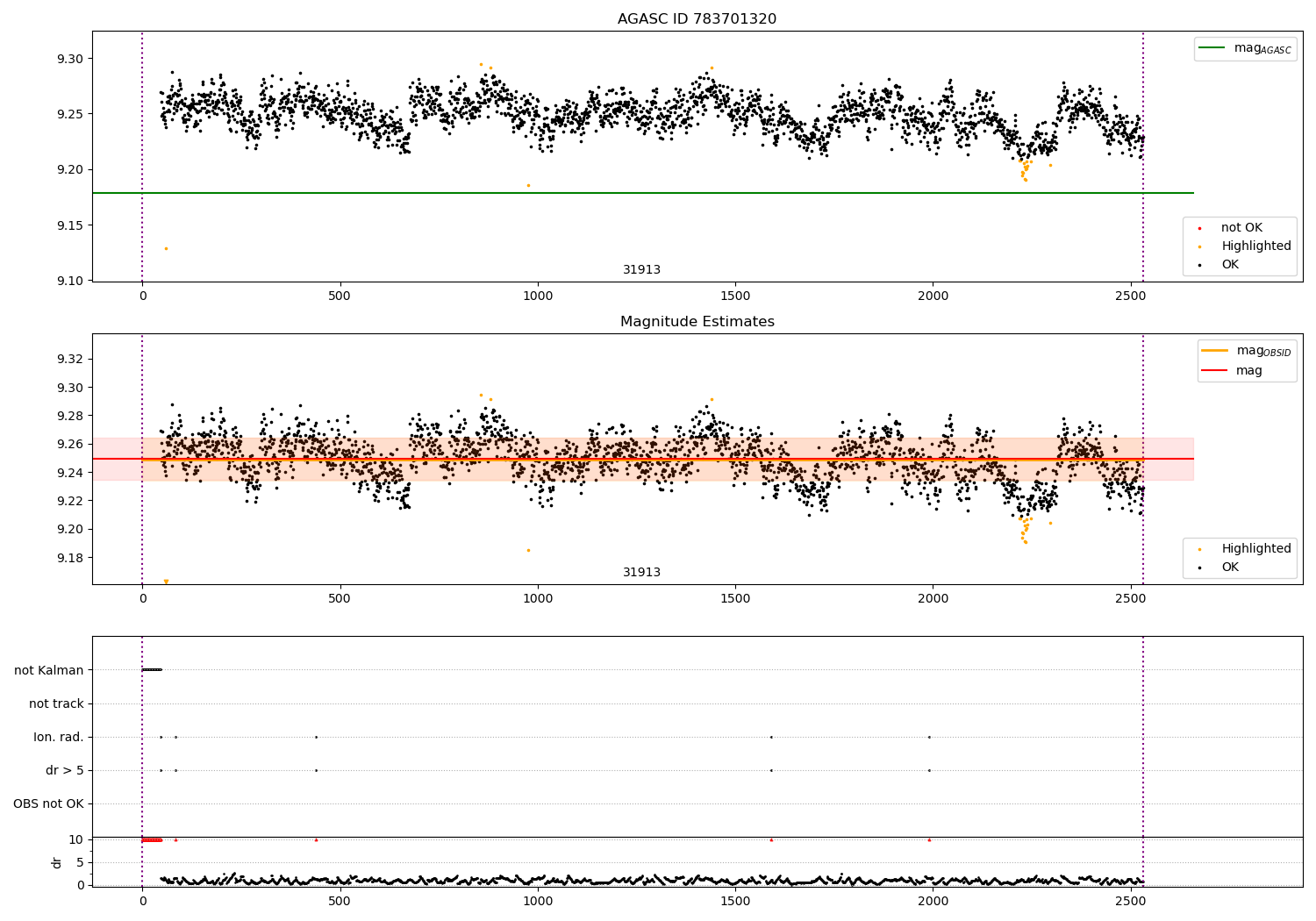Click the 10 tick on the dr axis
Screen dimensions: 1316x921
click(x=76, y=839)
